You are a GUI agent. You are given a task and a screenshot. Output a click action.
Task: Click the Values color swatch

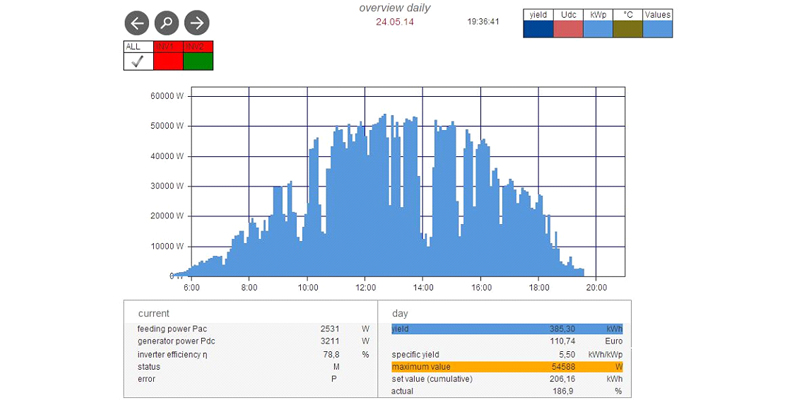pyautogui.click(x=658, y=30)
